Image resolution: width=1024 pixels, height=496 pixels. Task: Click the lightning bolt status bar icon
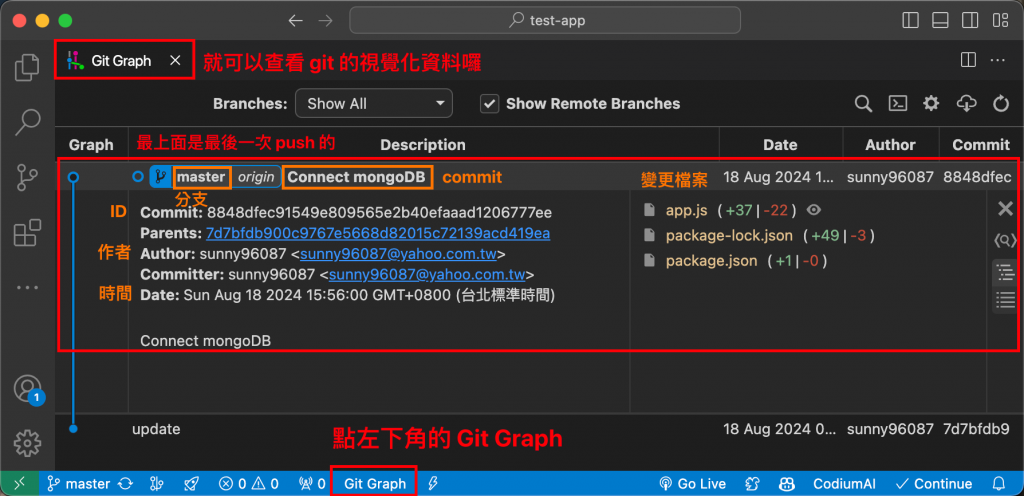pos(432,484)
